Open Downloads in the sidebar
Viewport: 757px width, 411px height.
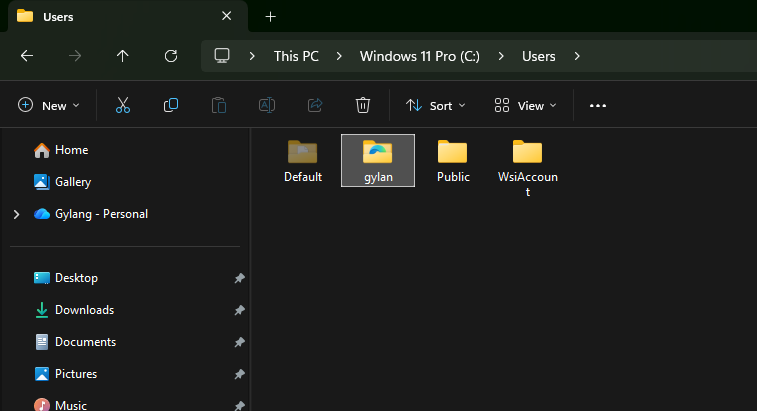tap(84, 310)
